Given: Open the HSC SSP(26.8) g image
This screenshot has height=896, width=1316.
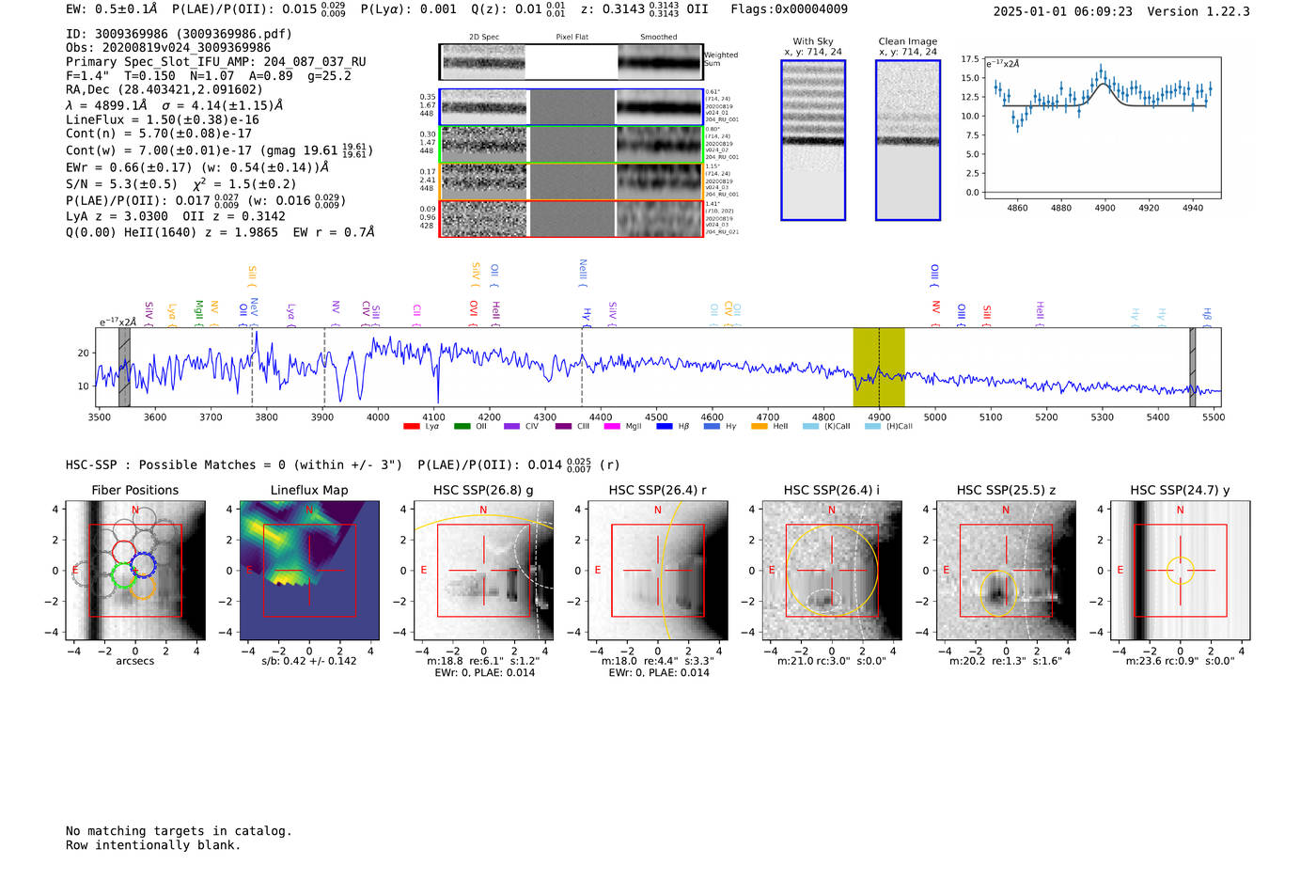Looking at the screenshot, I should pos(483,571).
